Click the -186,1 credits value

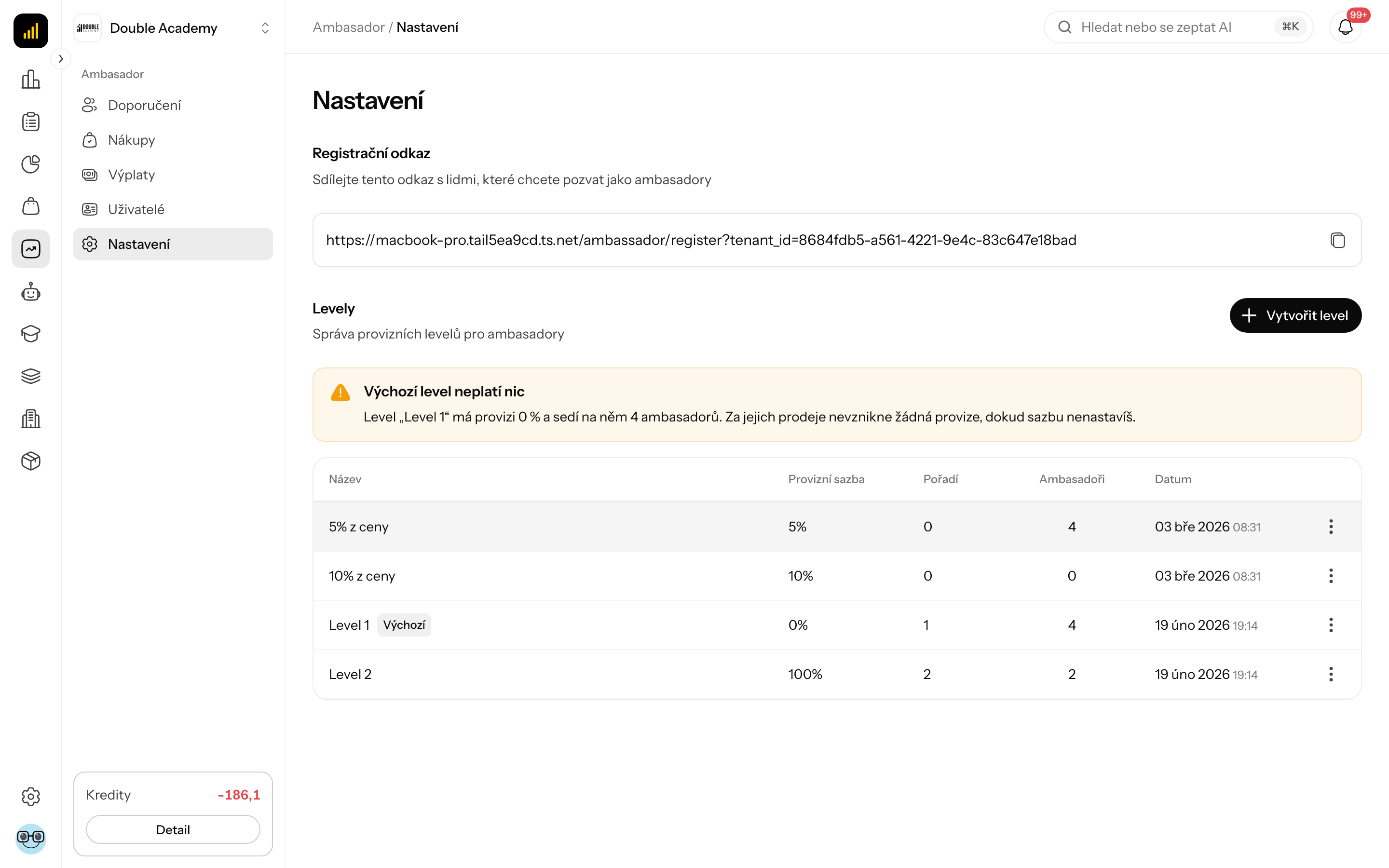(x=239, y=795)
